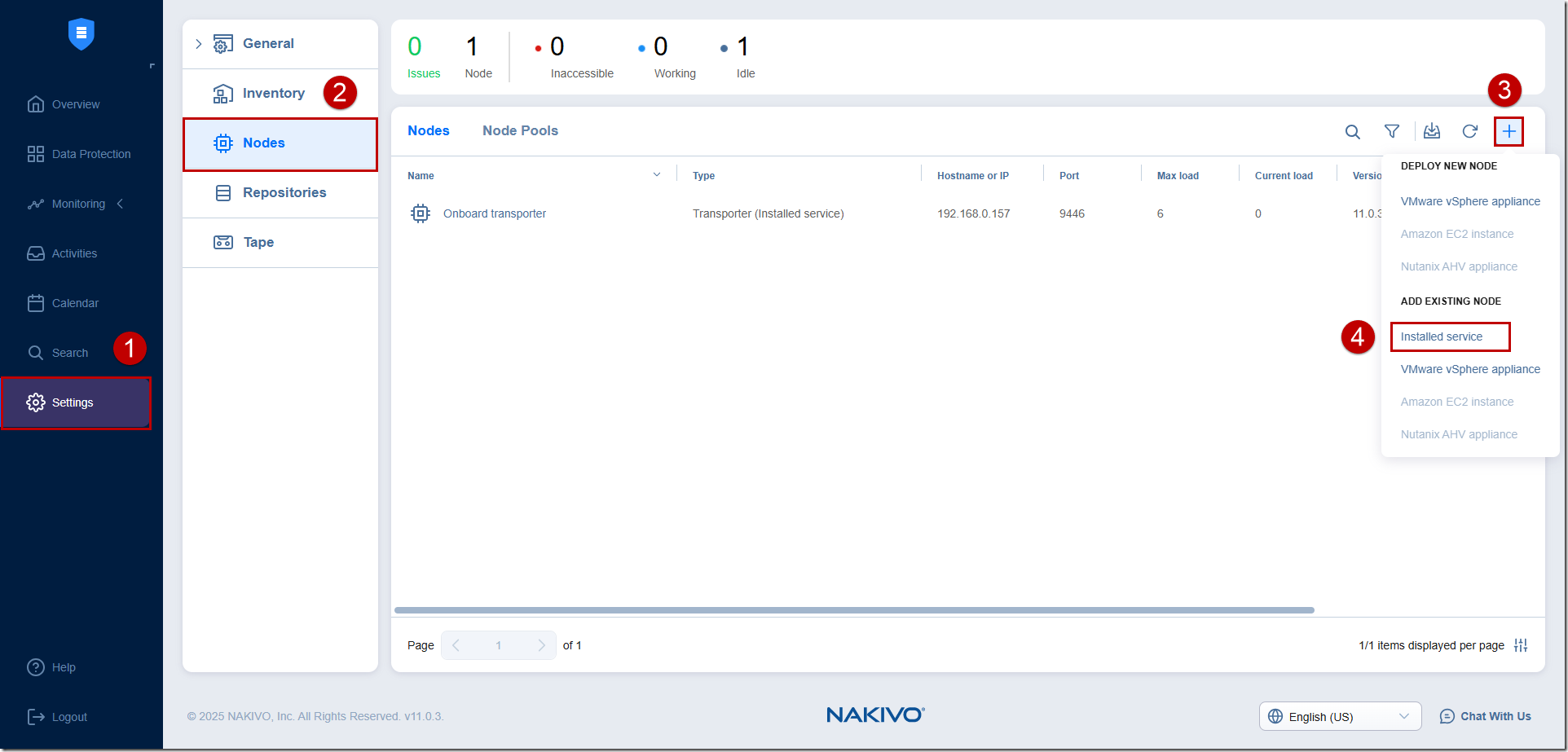Go to next page arrow
Screen dimensions: 1568x752
click(x=542, y=645)
